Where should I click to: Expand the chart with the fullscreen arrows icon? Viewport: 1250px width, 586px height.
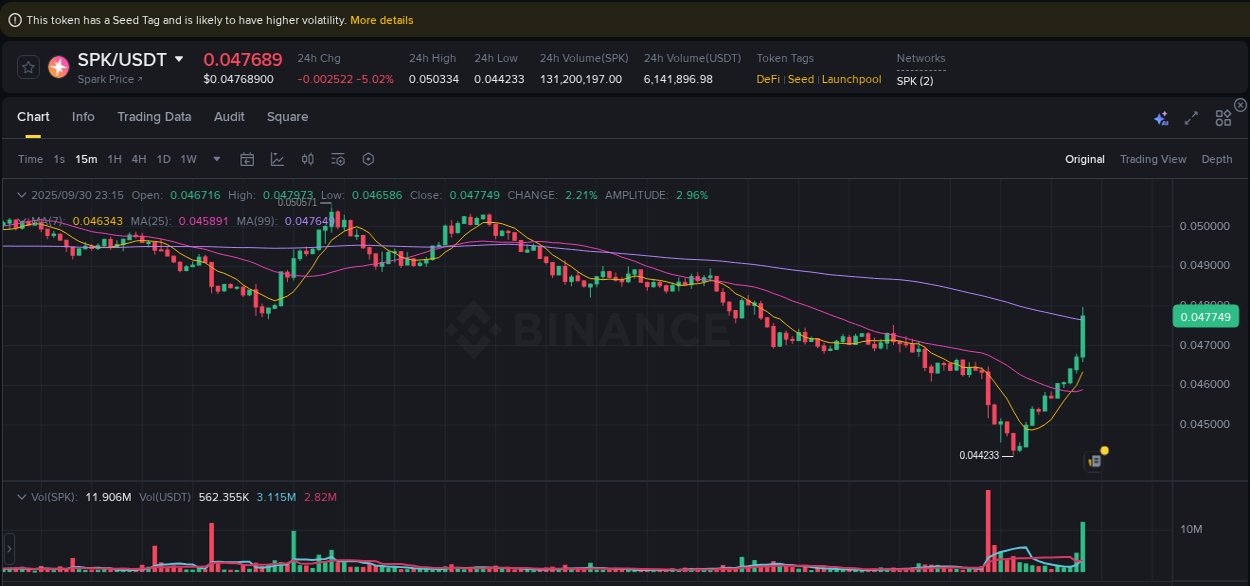click(x=1191, y=117)
